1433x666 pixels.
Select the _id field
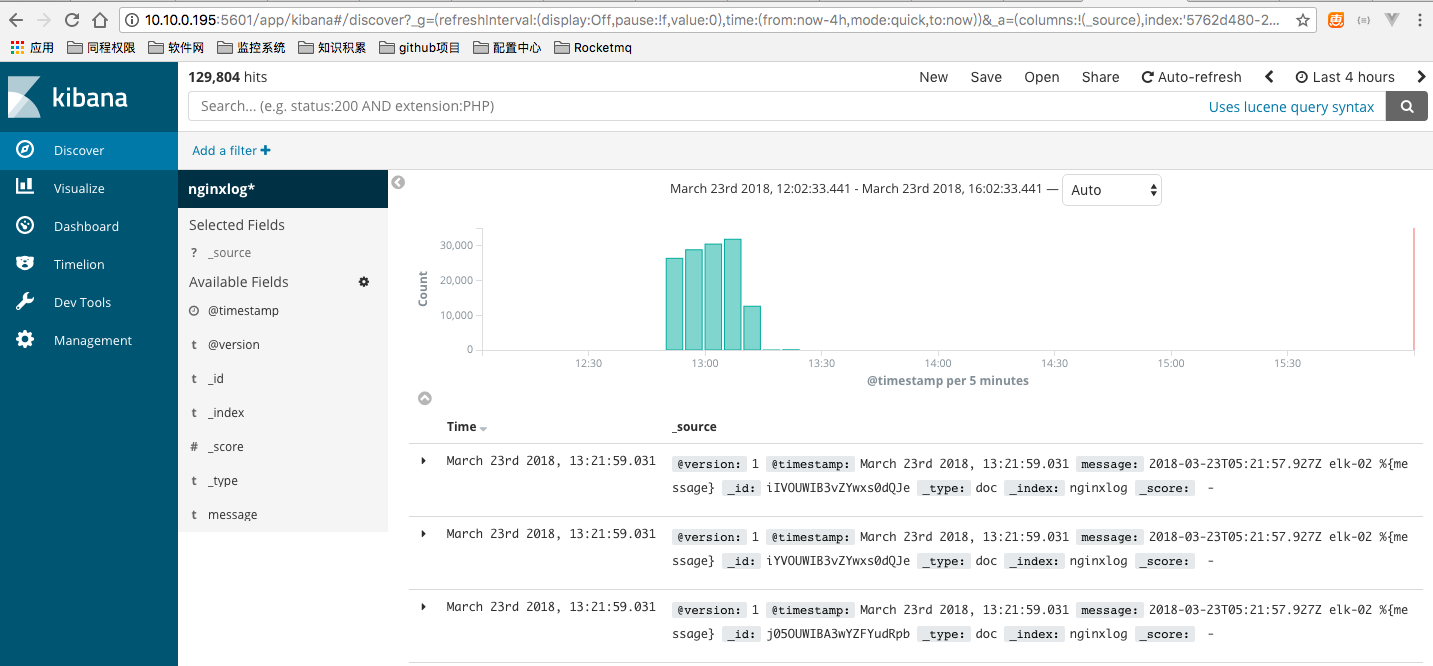pyautogui.click(x=215, y=379)
